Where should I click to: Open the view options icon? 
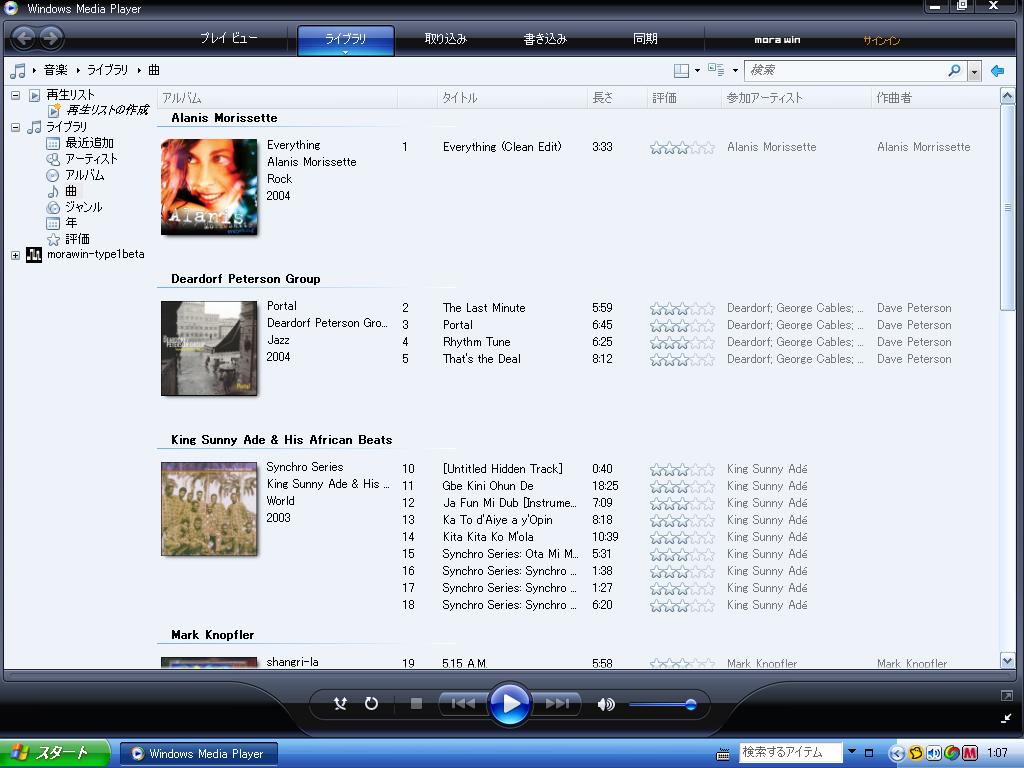(716, 70)
